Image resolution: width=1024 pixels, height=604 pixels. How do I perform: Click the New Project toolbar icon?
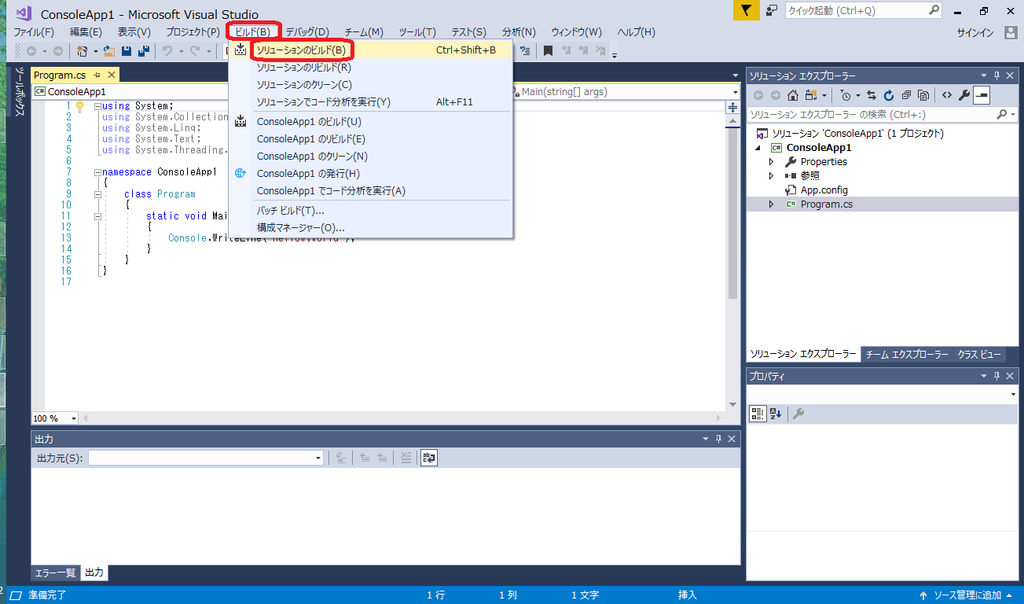(x=82, y=51)
